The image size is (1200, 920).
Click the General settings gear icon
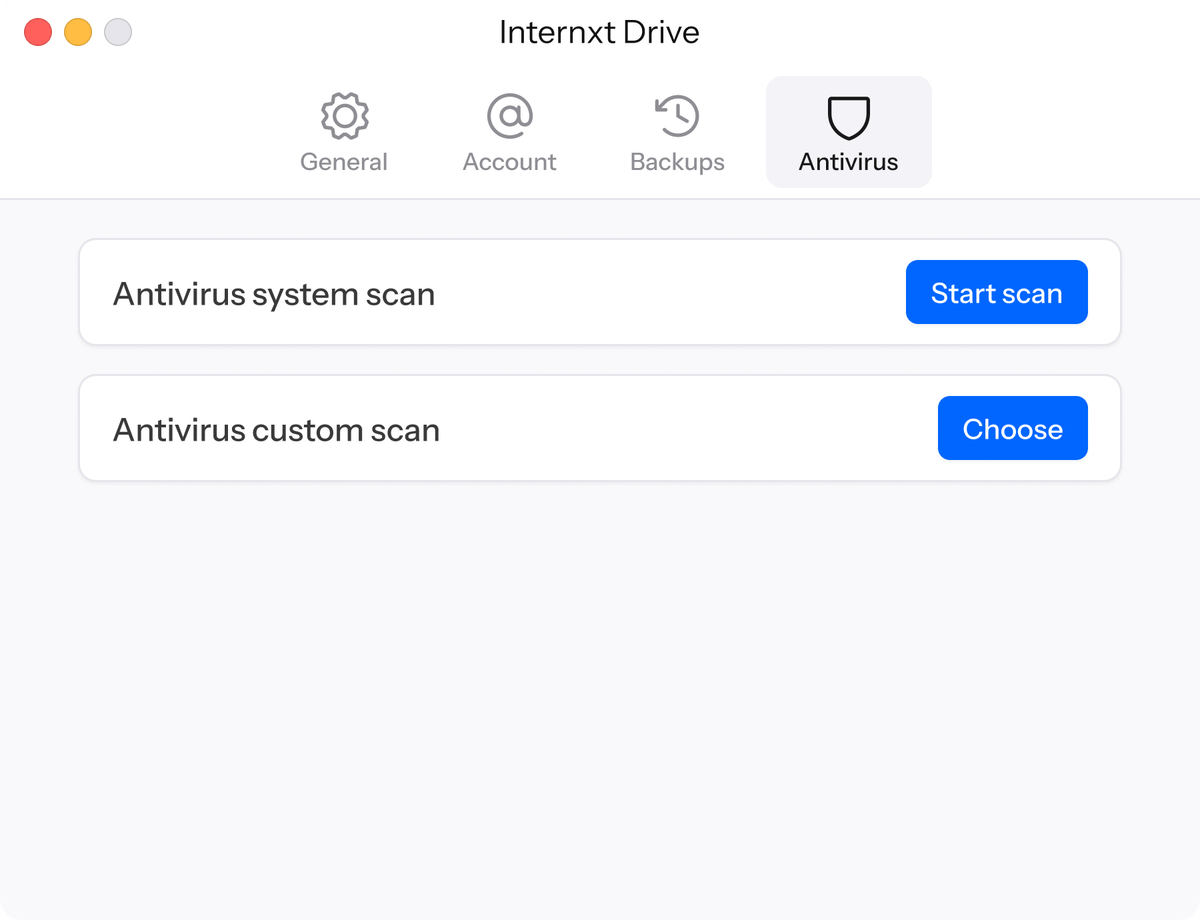tap(344, 115)
